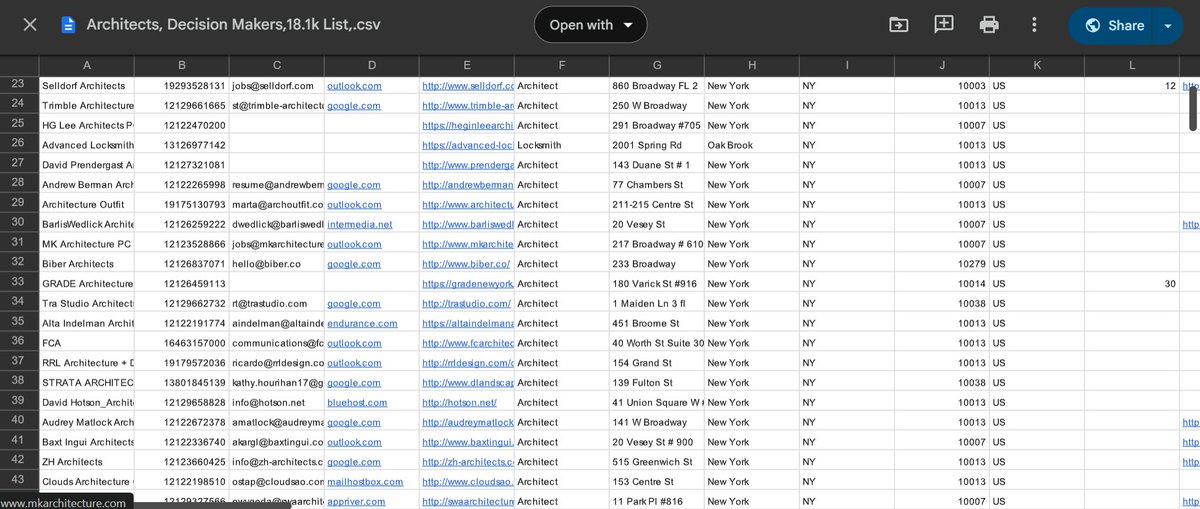Click bluehost.com provider link
This screenshot has width=1200, height=509.
click(x=357, y=402)
